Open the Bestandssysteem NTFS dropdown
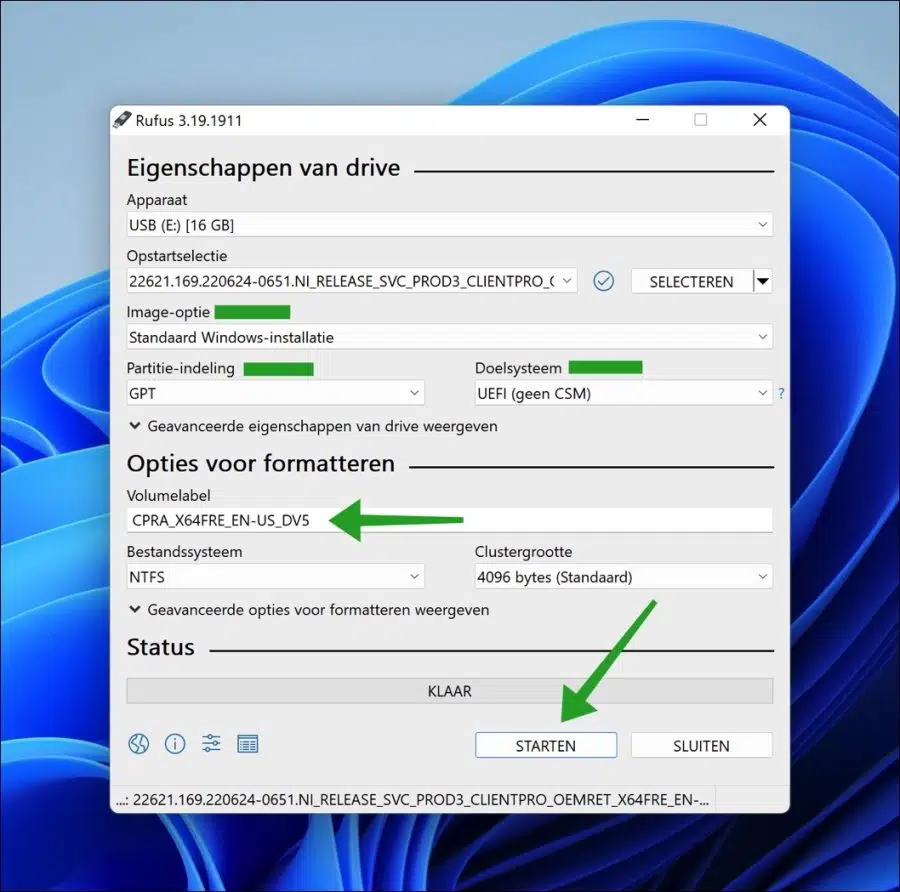The height and width of the screenshot is (892, 900). click(276, 577)
